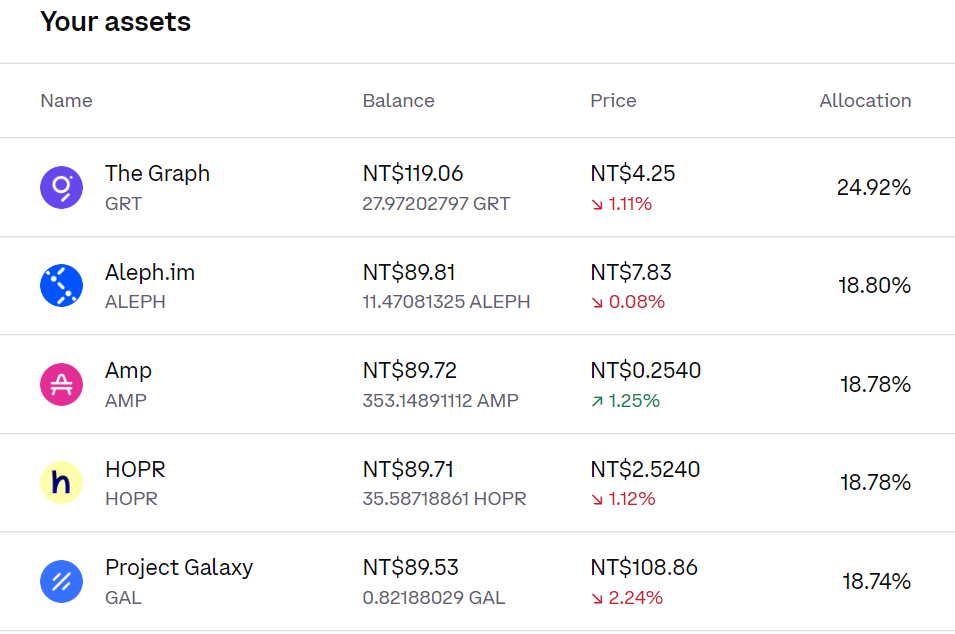Click the green up arrow beside 1.25%
This screenshot has width=955, height=634.
click(x=597, y=401)
